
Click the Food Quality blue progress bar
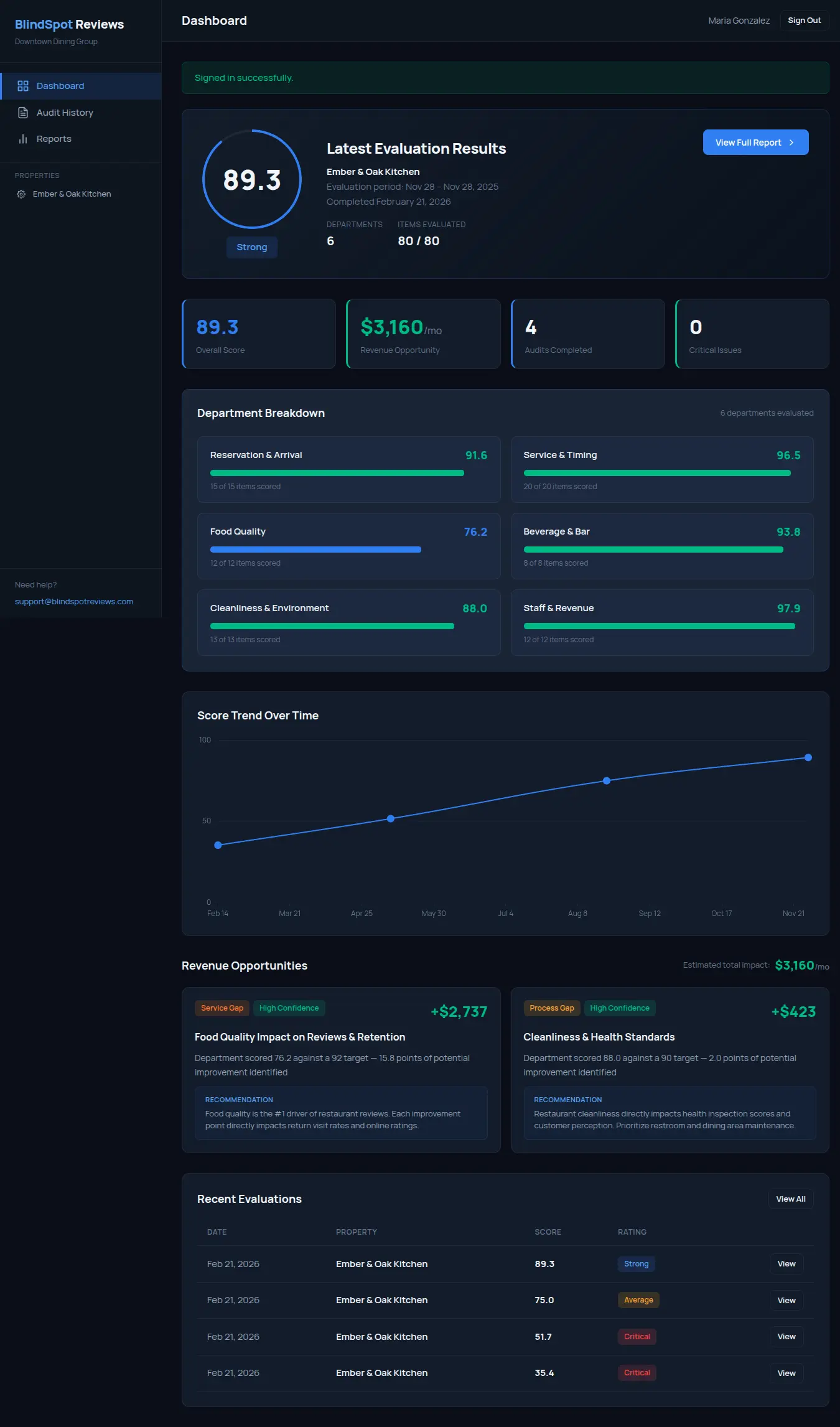click(315, 550)
